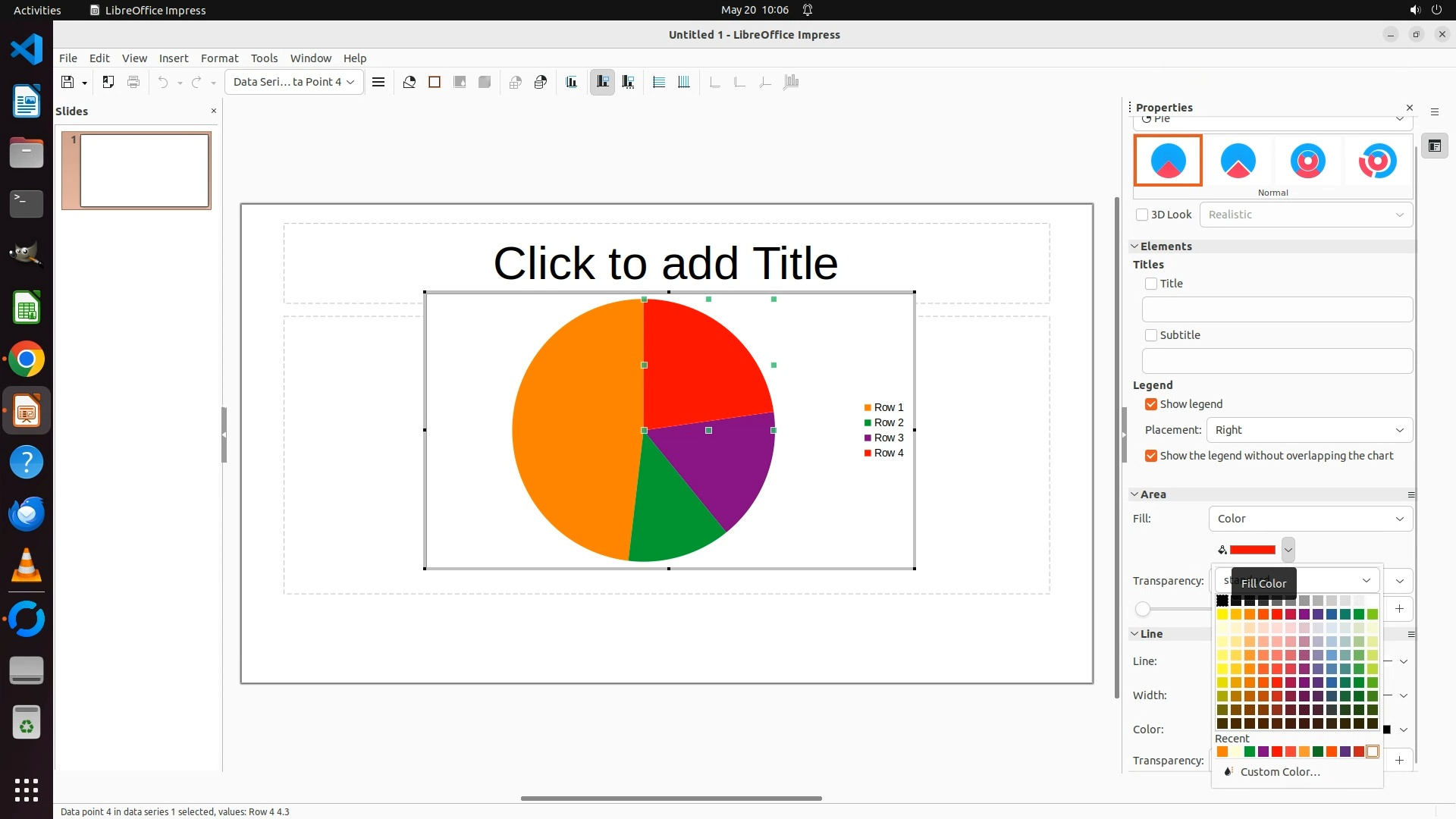Launch Visual Studio Code from dock

pos(27,49)
